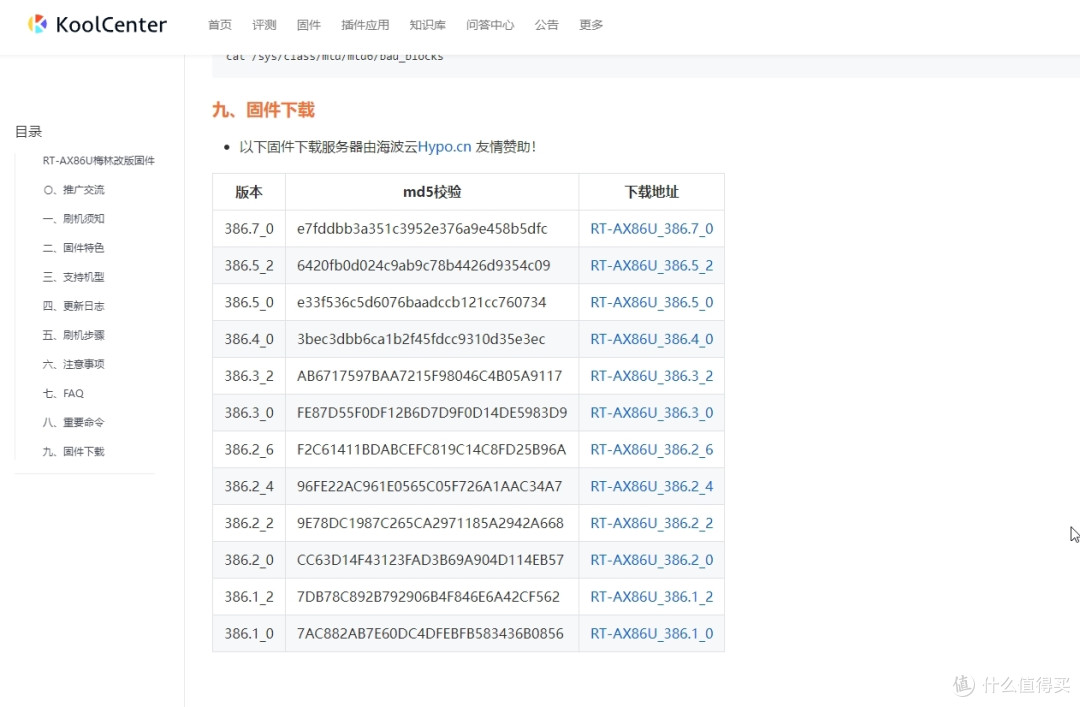
Task: Download RT-AX86U_386.4_0 firmware
Action: 652,339
